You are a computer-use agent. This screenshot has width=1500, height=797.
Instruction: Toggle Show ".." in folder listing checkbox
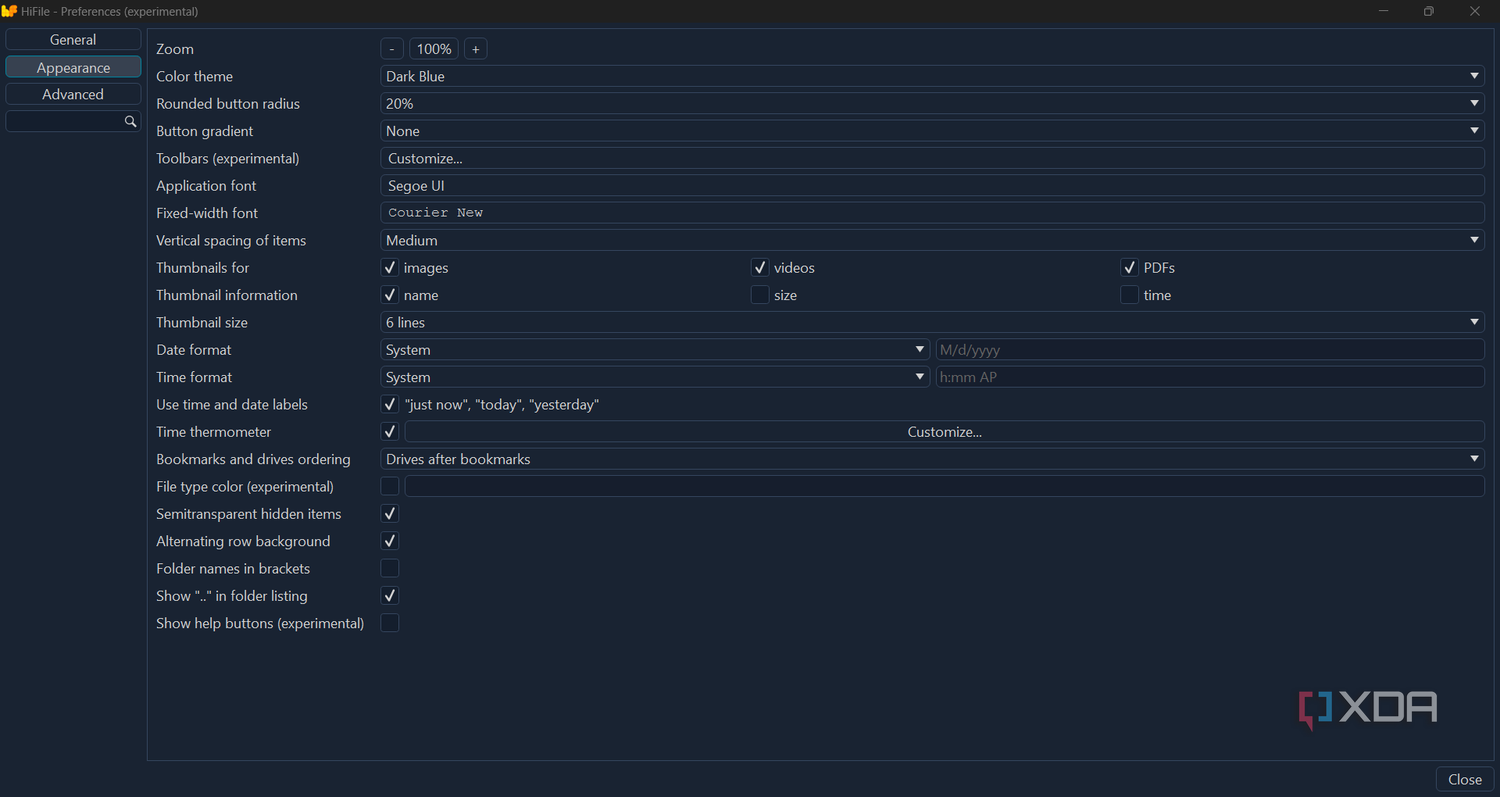[390, 596]
